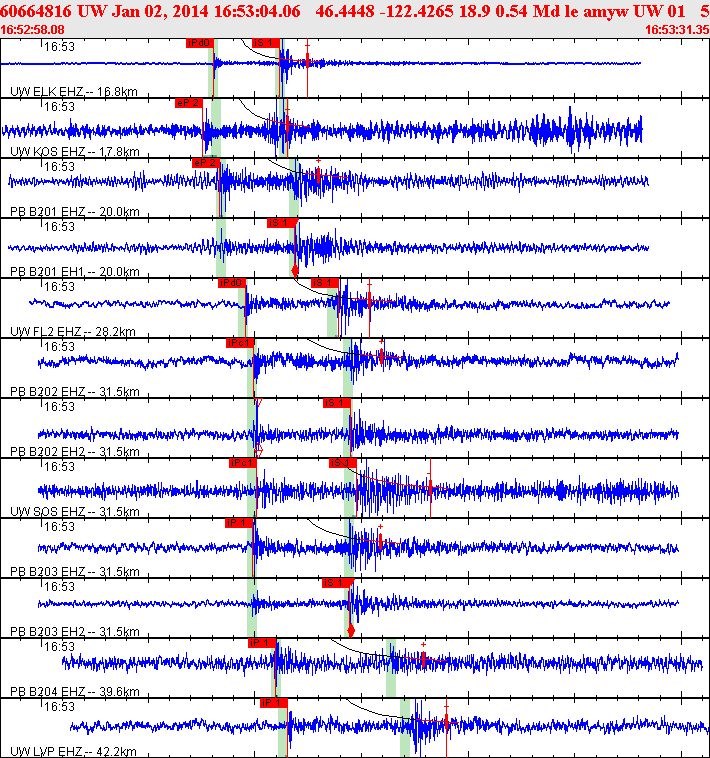Click the red diamond marker on B203 EH2
This screenshot has width=710, height=758.
tap(351, 630)
